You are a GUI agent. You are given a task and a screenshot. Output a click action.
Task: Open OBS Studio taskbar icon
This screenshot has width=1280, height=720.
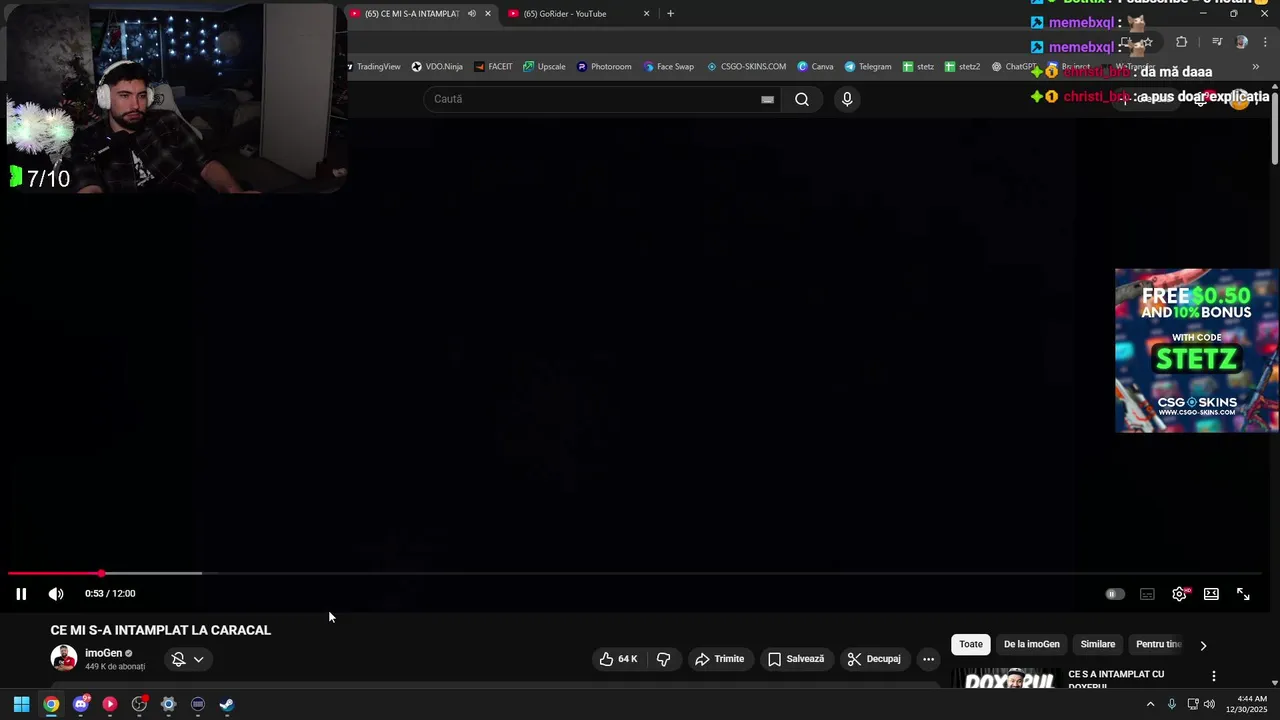[x=139, y=704]
